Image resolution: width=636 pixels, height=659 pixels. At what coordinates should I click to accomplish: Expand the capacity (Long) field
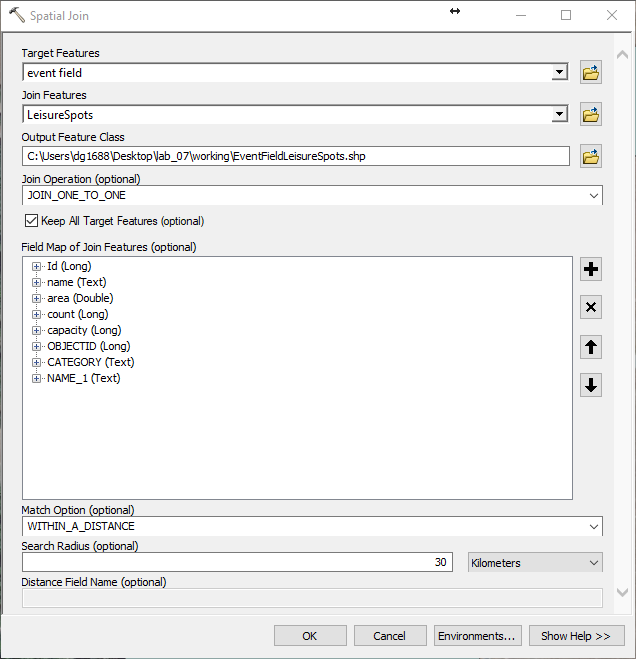pos(37,330)
